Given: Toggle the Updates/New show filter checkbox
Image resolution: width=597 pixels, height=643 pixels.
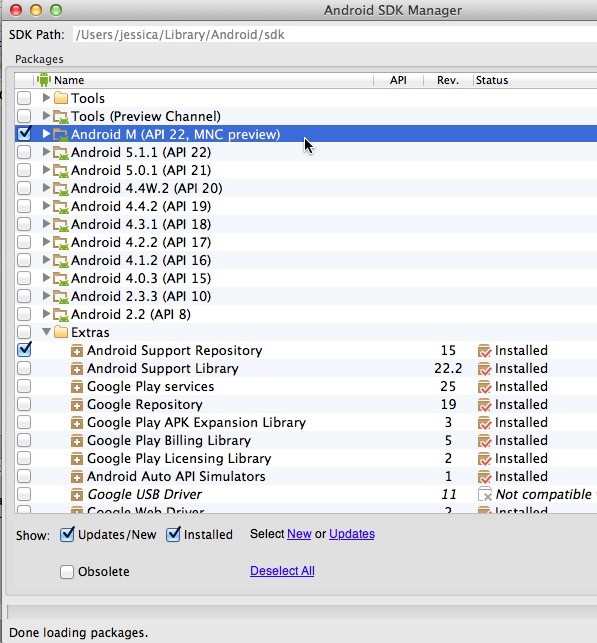Looking at the screenshot, I should click(x=67, y=534).
